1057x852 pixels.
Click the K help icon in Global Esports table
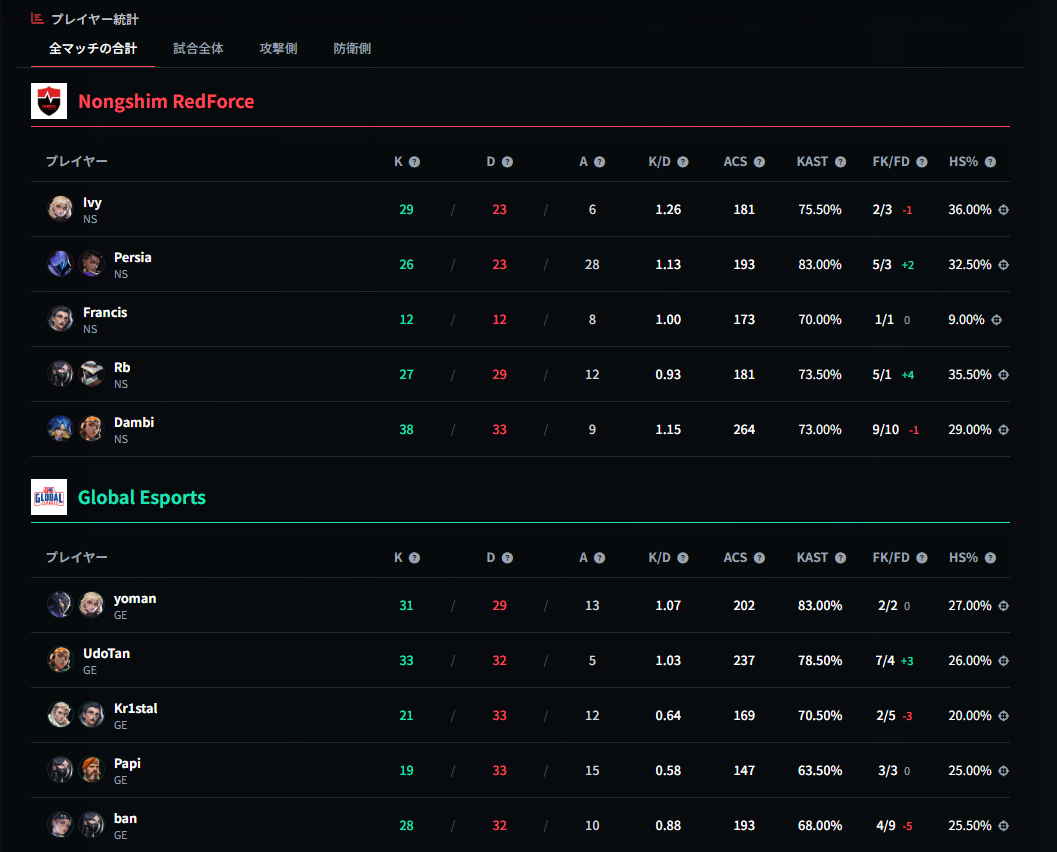click(x=415, y=557)
